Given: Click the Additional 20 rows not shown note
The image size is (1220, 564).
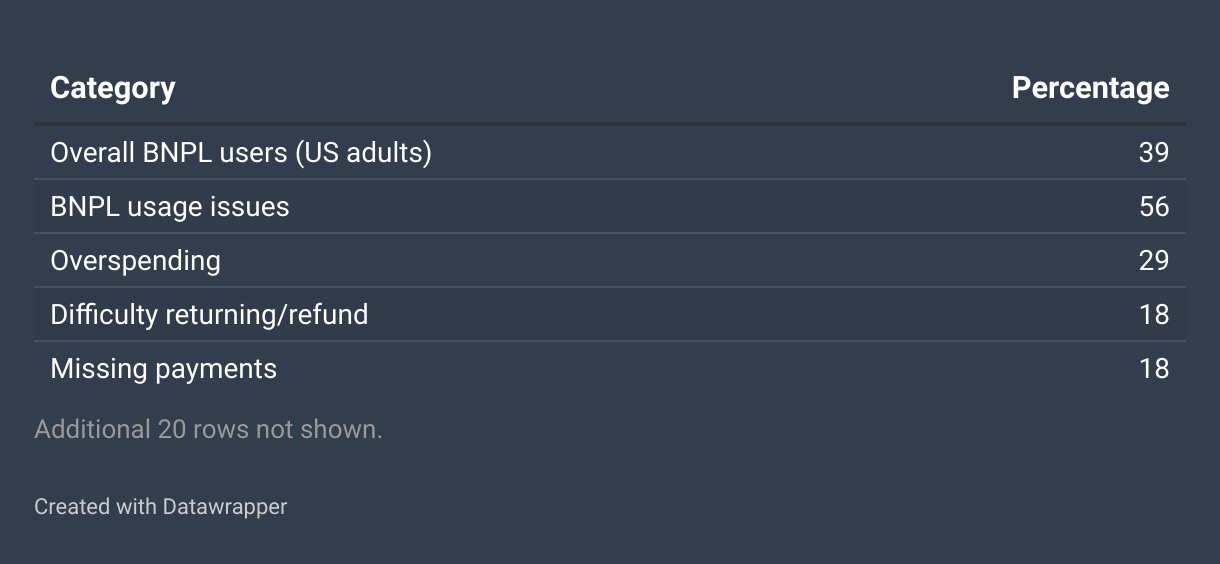Looking at the screenshot, I should [208, 430].
